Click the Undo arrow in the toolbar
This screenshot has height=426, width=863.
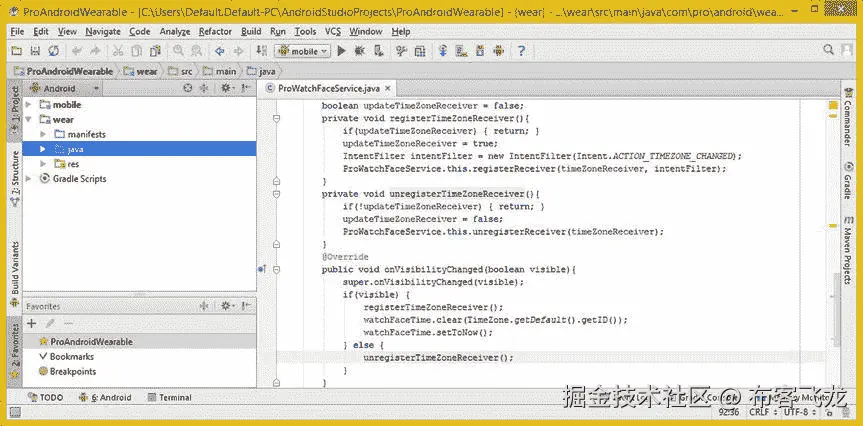[x=77, y=51]
